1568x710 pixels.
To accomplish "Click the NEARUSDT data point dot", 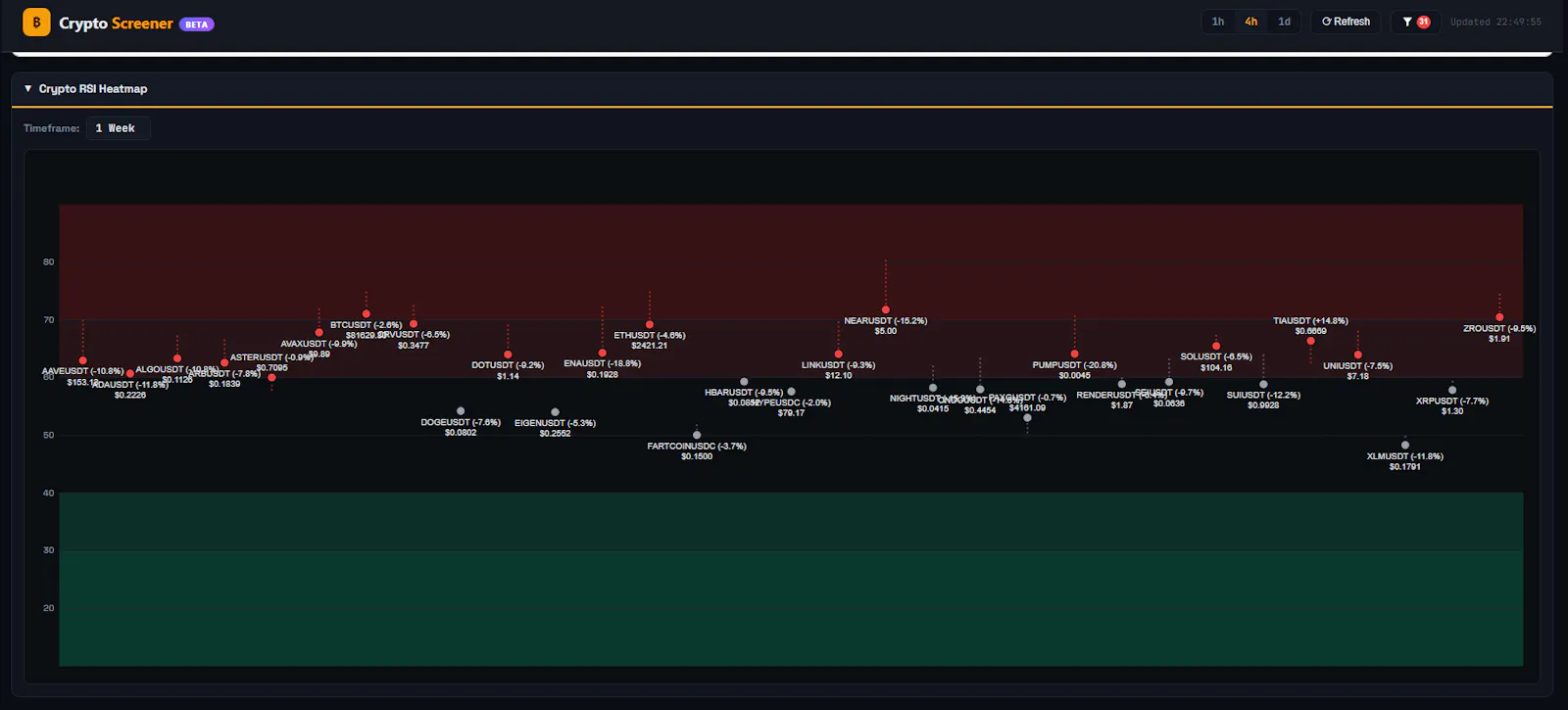I will 886,309.
